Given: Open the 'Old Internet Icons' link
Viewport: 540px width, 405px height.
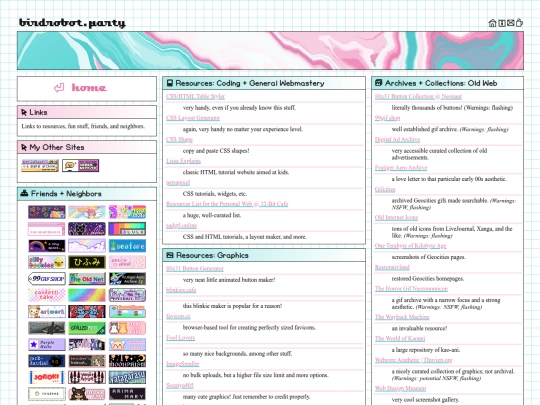Looking at the screenshot, I should pyautogui.click(x=396, y=218).
